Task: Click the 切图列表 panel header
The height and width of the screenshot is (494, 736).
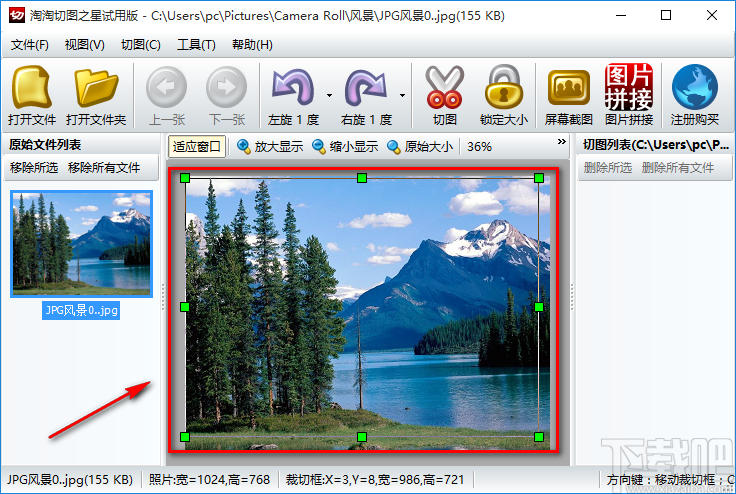Action: pyautogui.click(x=655, y=145)
